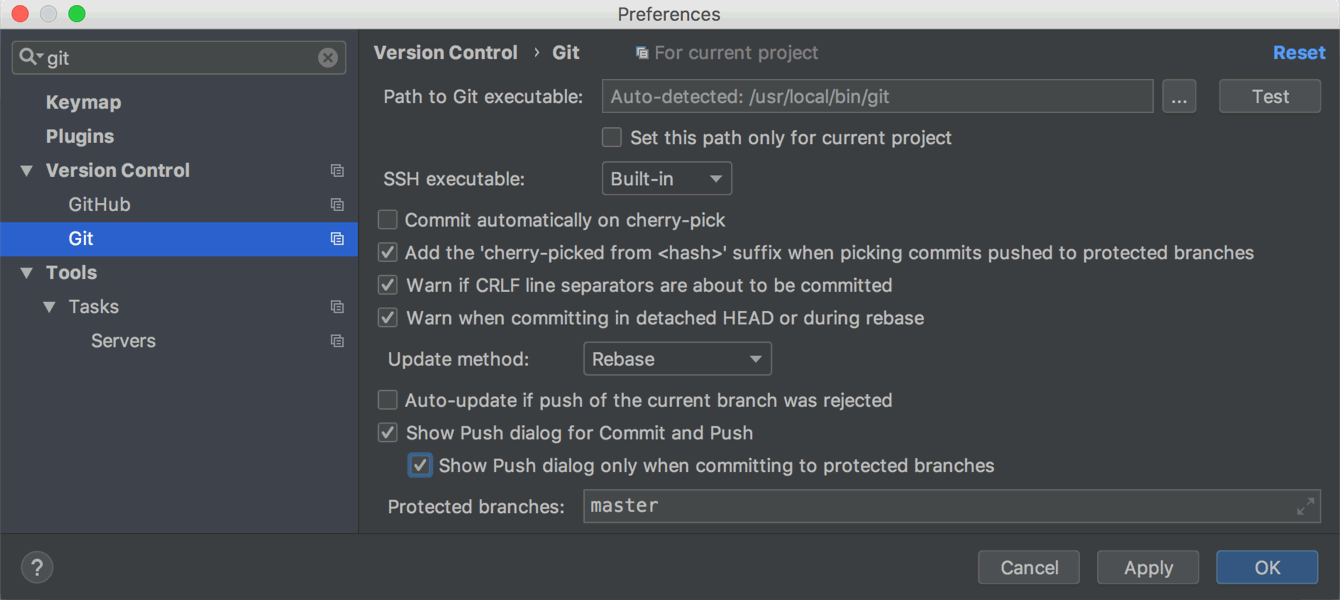Click the search magnifier history icon
The width and height of the screenshot is (1340, 600).
click(31, 58)
